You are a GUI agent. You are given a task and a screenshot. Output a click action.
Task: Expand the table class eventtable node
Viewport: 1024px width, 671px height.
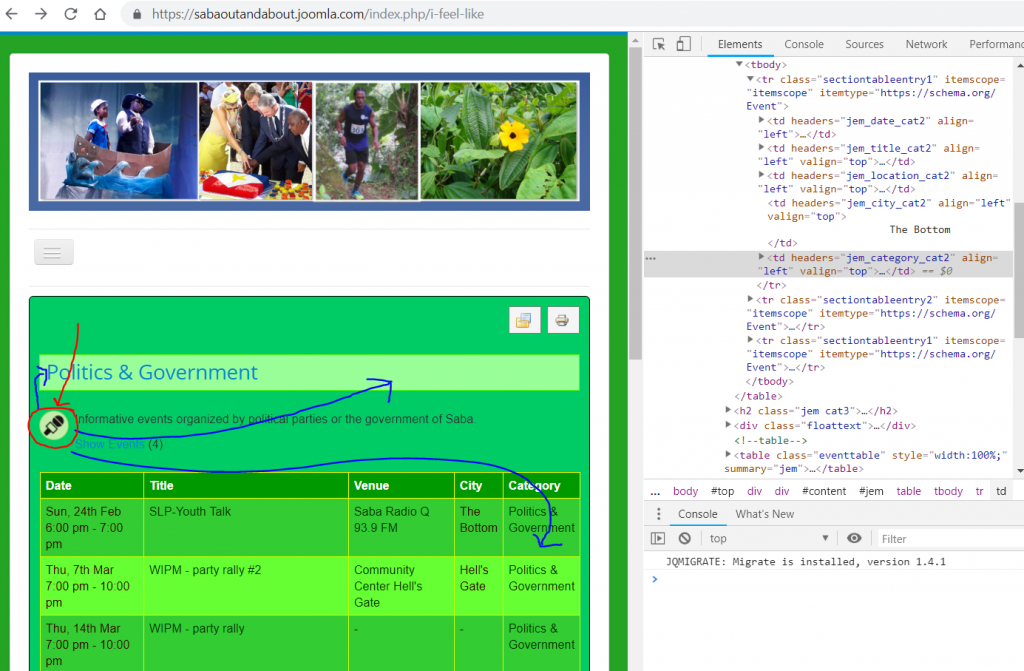click(x=728, y=454)
